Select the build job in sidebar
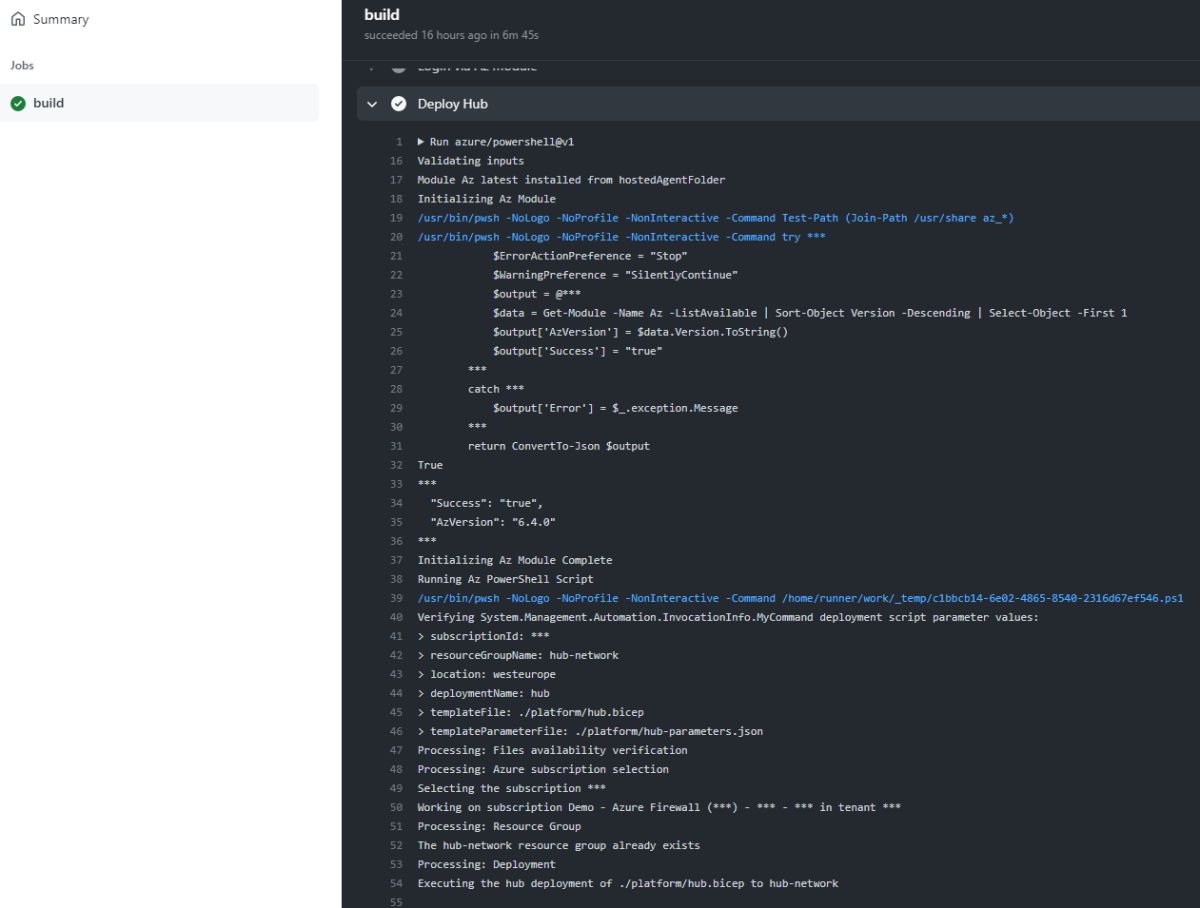1200x908 pixels. (x=160, y=103)
